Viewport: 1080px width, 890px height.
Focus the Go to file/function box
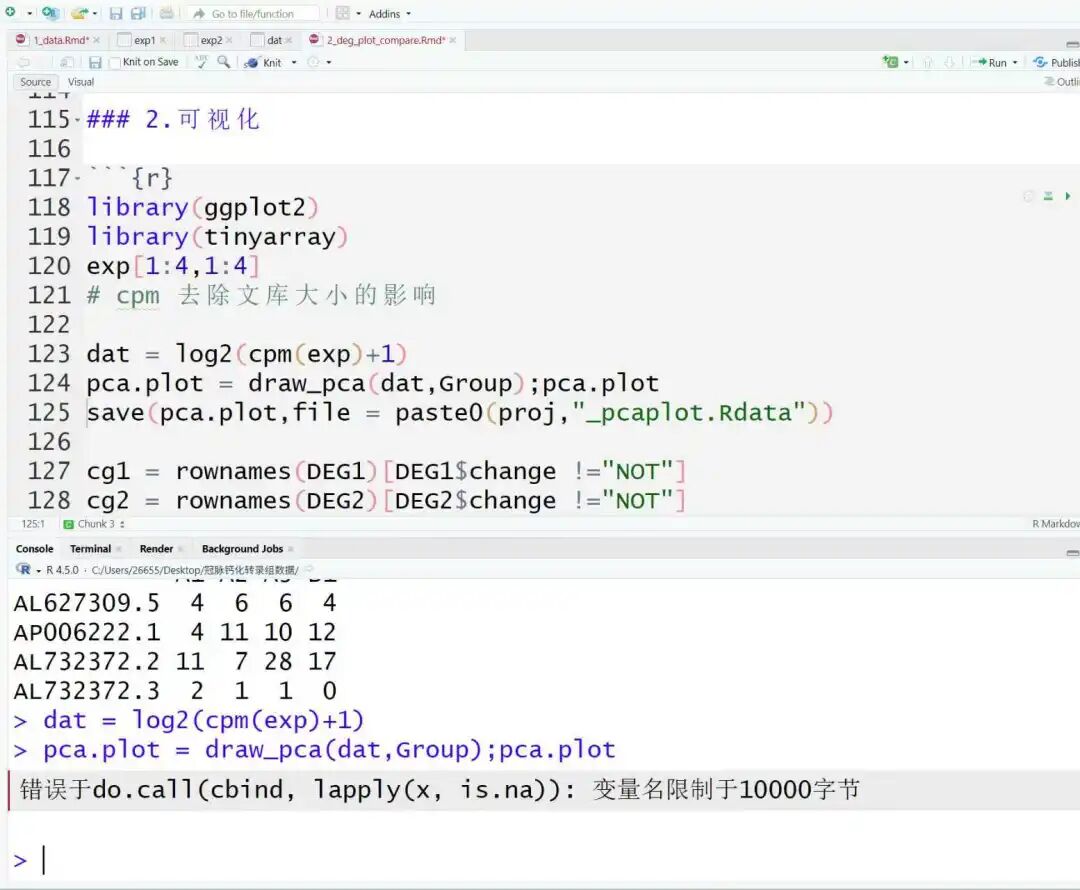click(x=253, y=14)
